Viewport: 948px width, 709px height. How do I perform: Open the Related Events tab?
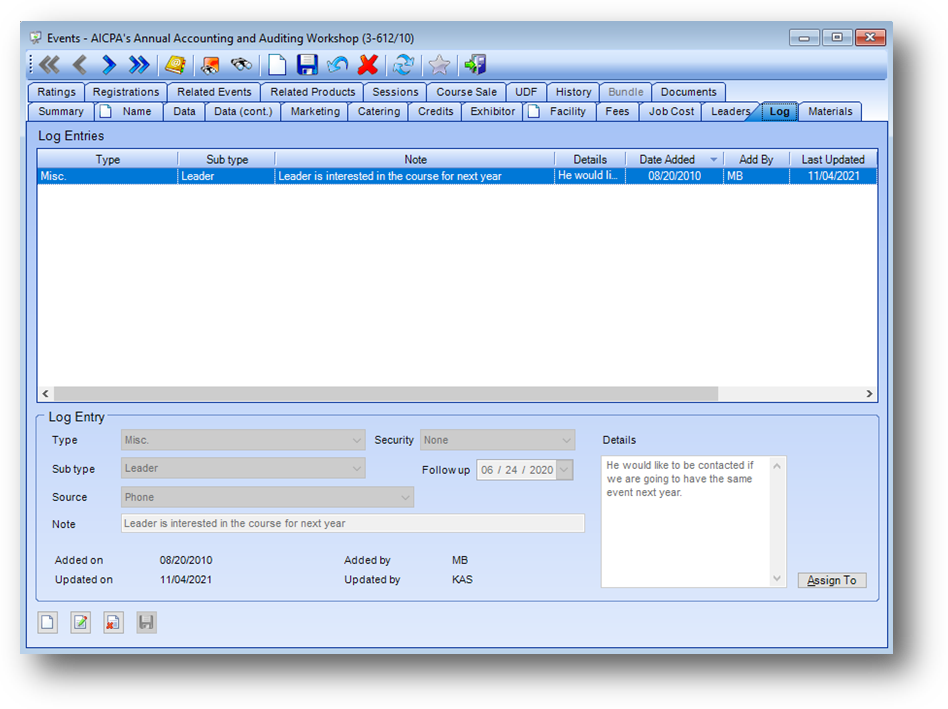tap(214, 92)
